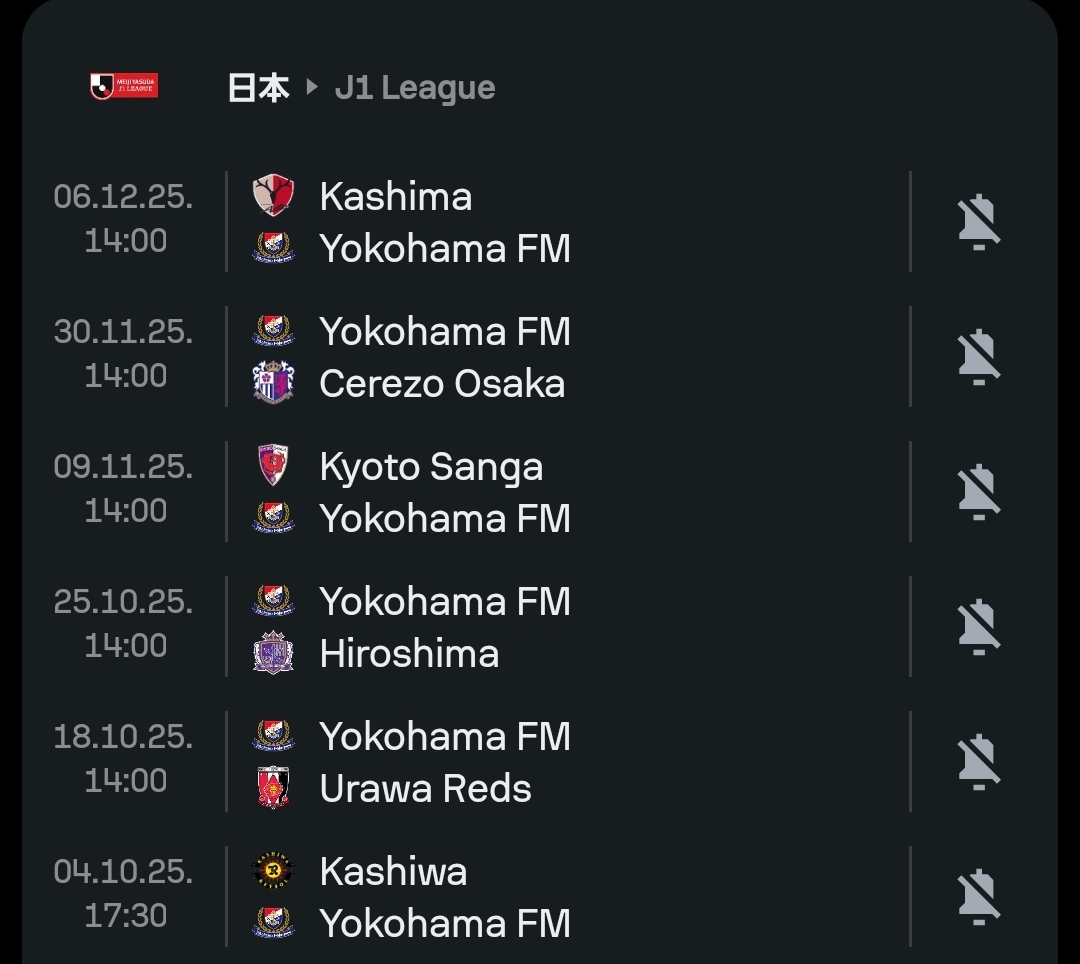The width and height of the screenshot is (1080, 964).
Task: Toggle notification bell for Kashima vs Yokohama FM
Action: (x=978, y=222)
